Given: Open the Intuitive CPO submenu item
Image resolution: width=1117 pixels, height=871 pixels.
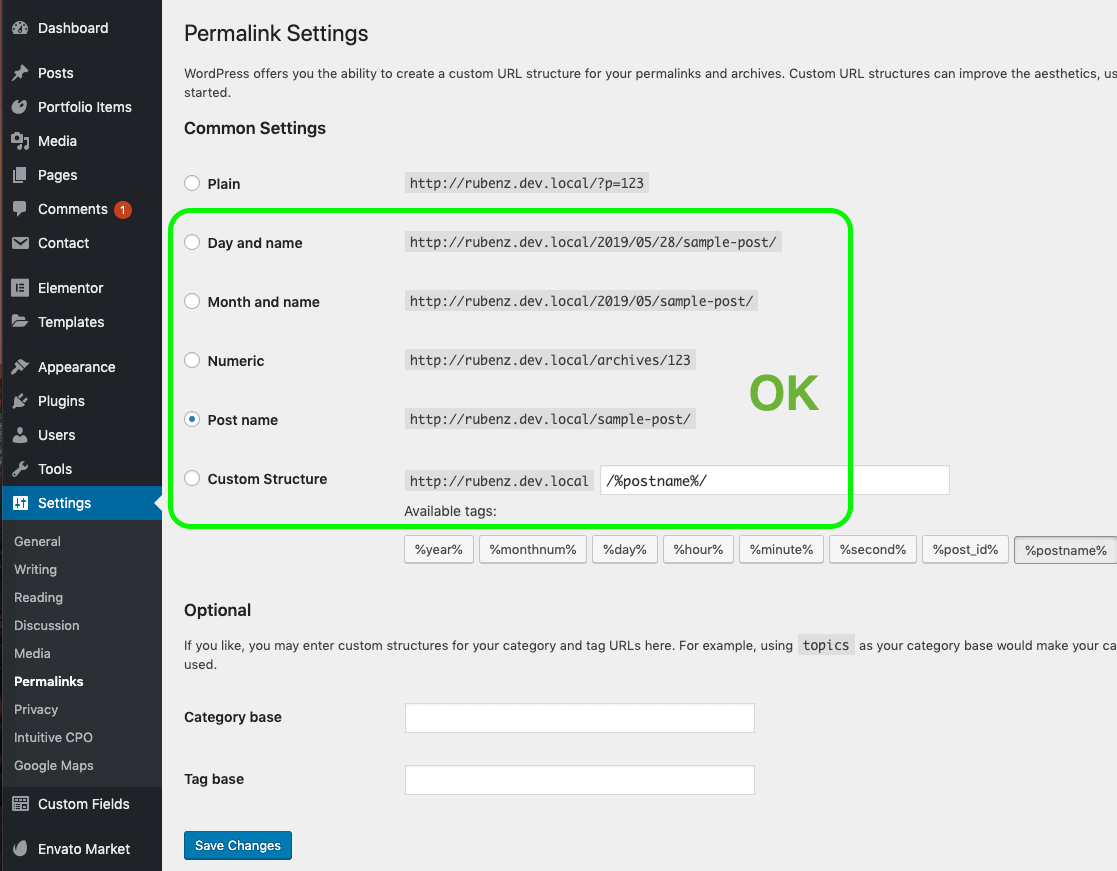Looking at the screenshot, I should (53, 737).
